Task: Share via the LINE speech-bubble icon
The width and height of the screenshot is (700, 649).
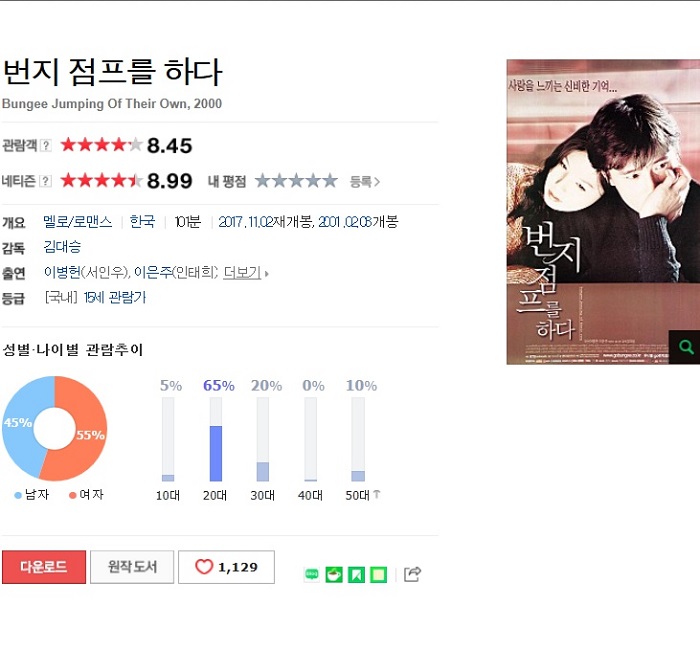Action: (312, 574)
